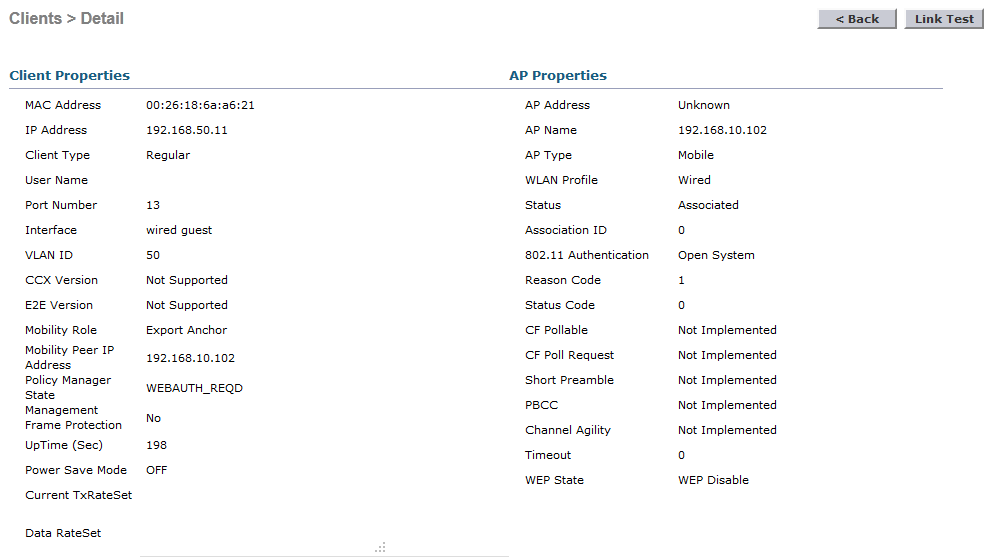Viewport: 990px width, 559px height.
Task: Click the AP Properties section header
Action: coord(558,75)
